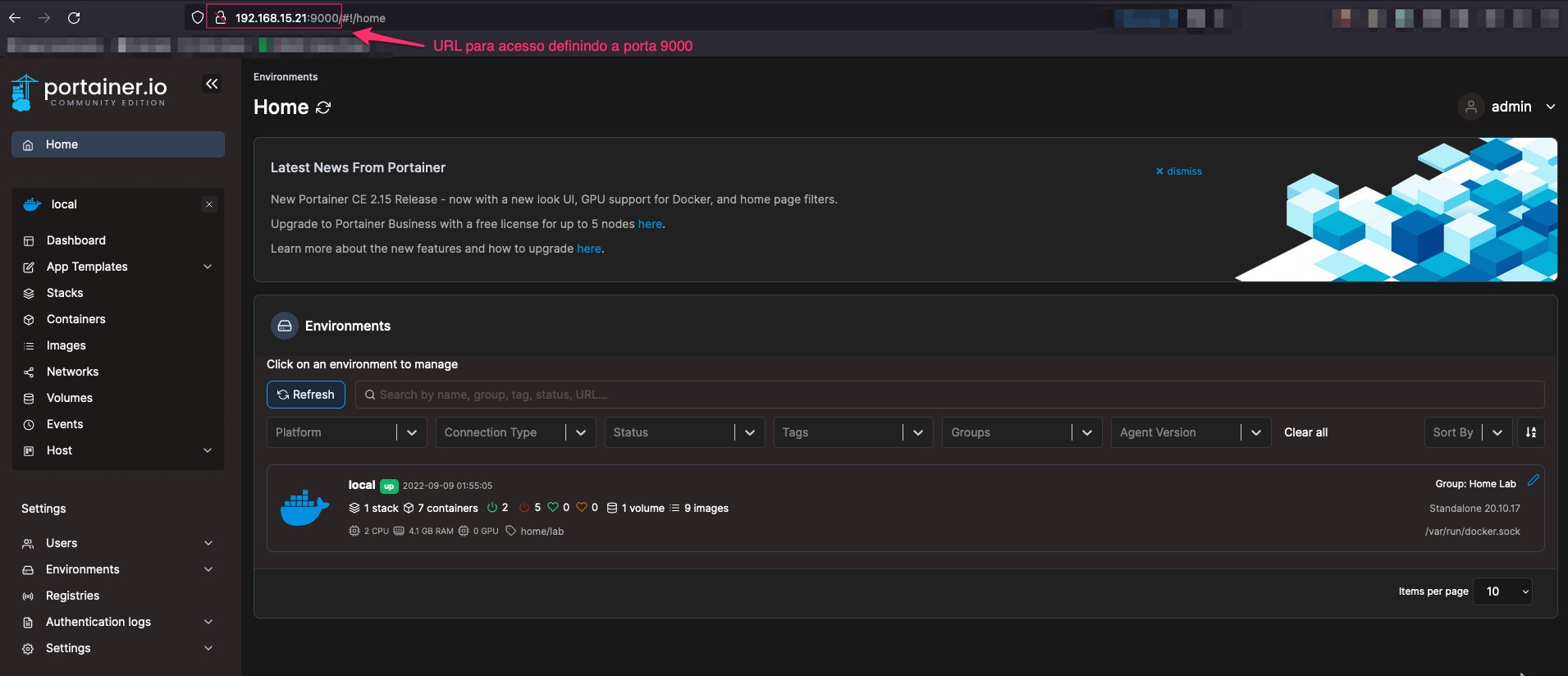The height and width of the screenshot is (676, 1568).
Task: Collapse the sidebar with the double-chevron icon
Action: click(x=212, y=84)
